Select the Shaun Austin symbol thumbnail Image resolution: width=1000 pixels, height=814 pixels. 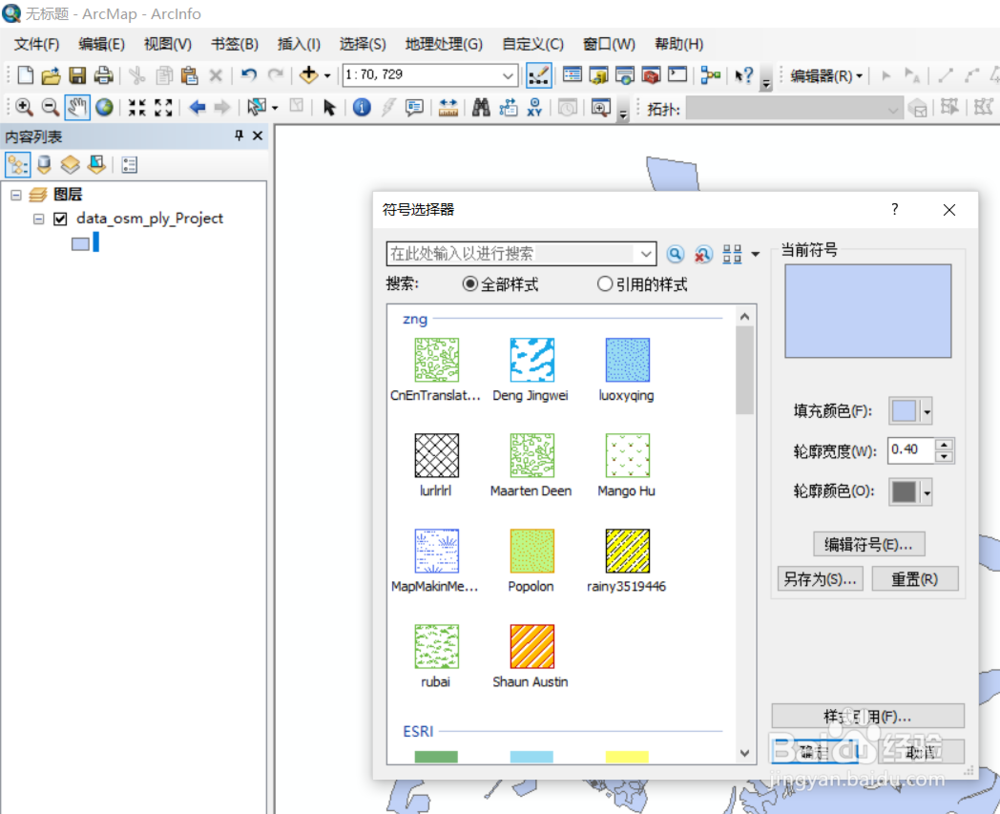point(532,646)
